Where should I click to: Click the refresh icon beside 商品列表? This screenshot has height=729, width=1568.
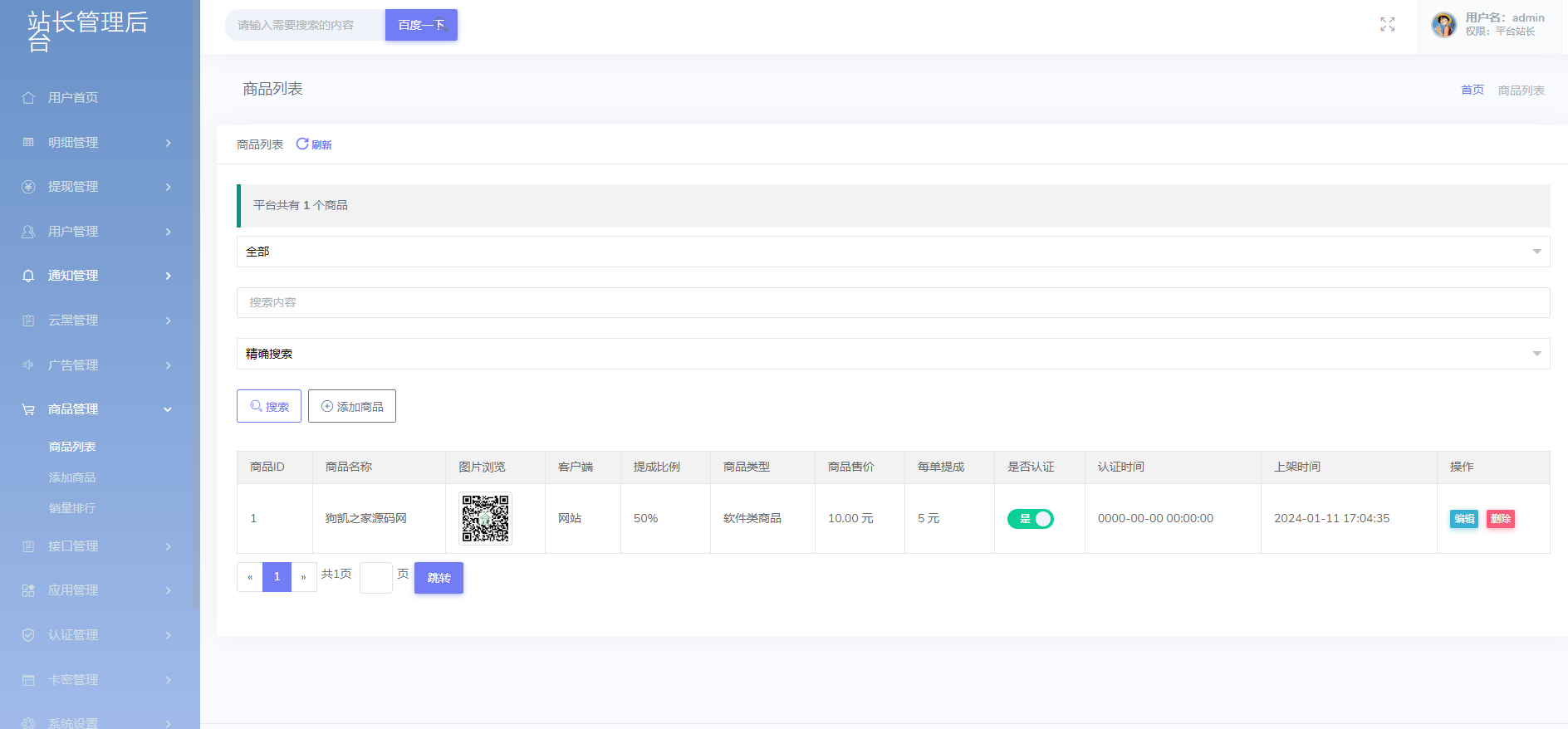pos(302,144)
